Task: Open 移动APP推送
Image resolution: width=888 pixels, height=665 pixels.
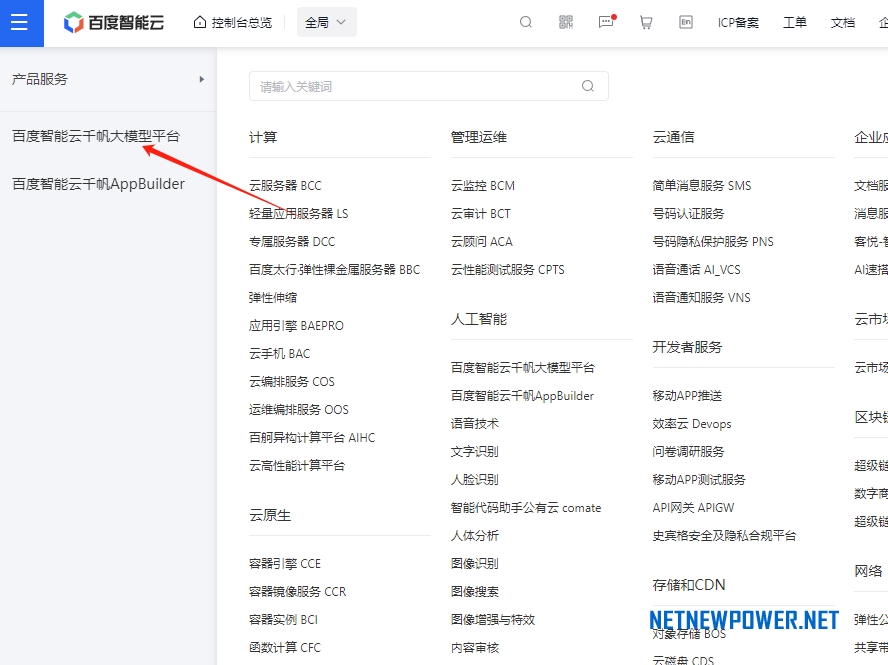Action: (x=688, y=396)
